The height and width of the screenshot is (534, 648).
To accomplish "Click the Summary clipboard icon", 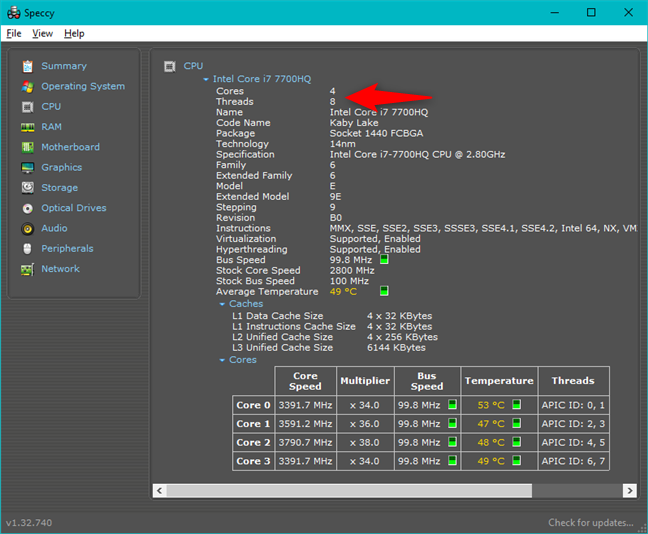I will (x=28, y=66).
